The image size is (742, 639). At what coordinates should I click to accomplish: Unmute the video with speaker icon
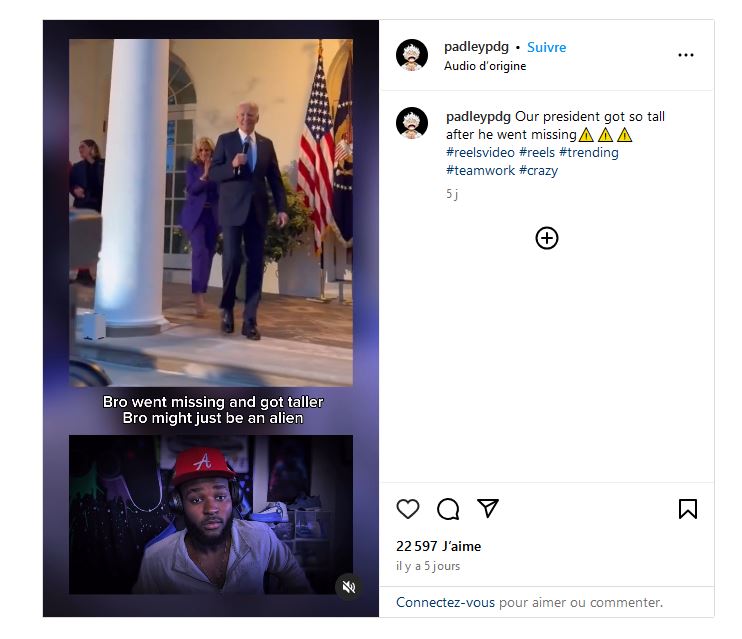[349, 587]
